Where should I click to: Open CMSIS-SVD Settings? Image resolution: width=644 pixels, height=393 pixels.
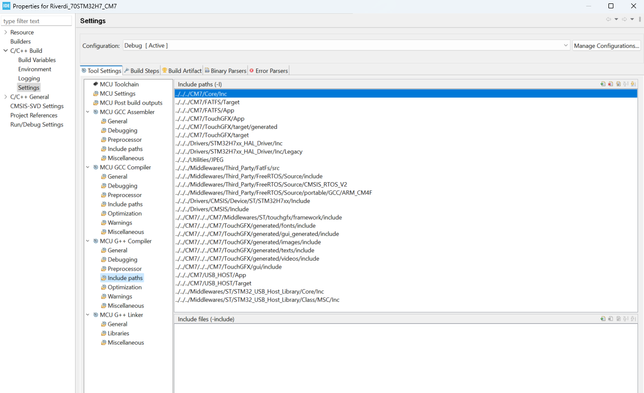pyautogui.click(x=37, y=106)
